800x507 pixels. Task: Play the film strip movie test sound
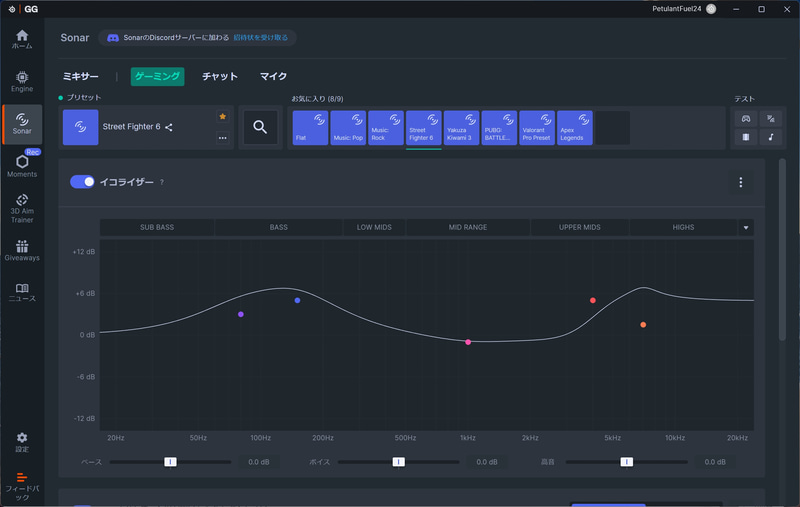point(746,137)
